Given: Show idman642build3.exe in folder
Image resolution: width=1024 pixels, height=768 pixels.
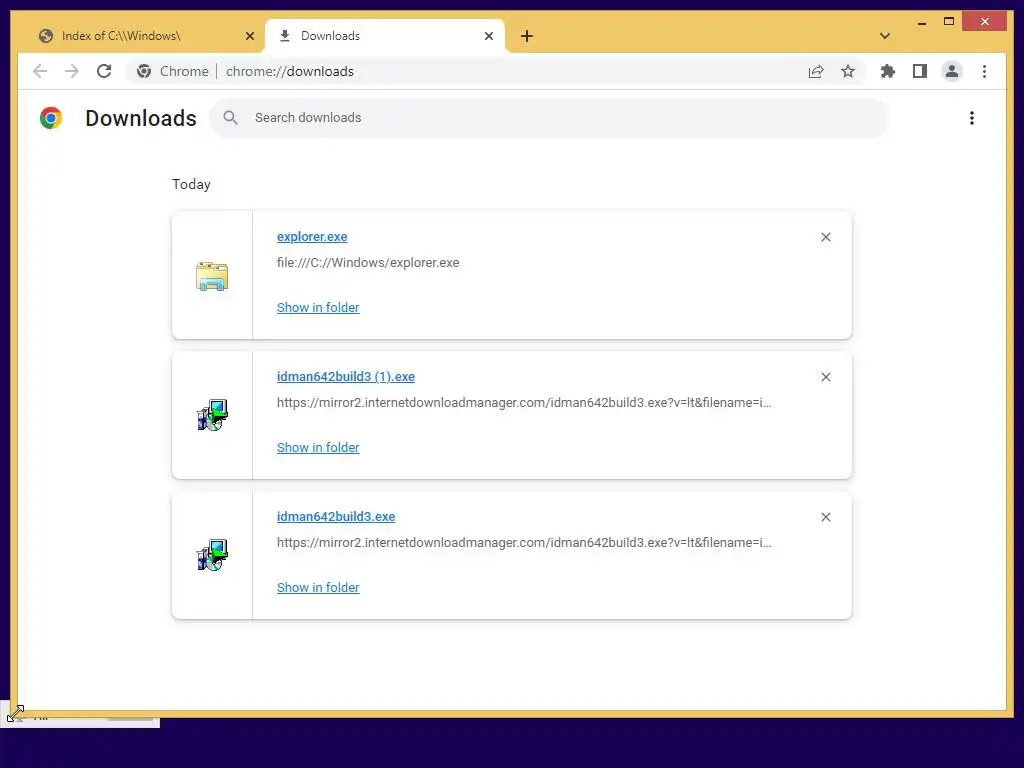Looking at the screenshot, I should coord(318,587).
